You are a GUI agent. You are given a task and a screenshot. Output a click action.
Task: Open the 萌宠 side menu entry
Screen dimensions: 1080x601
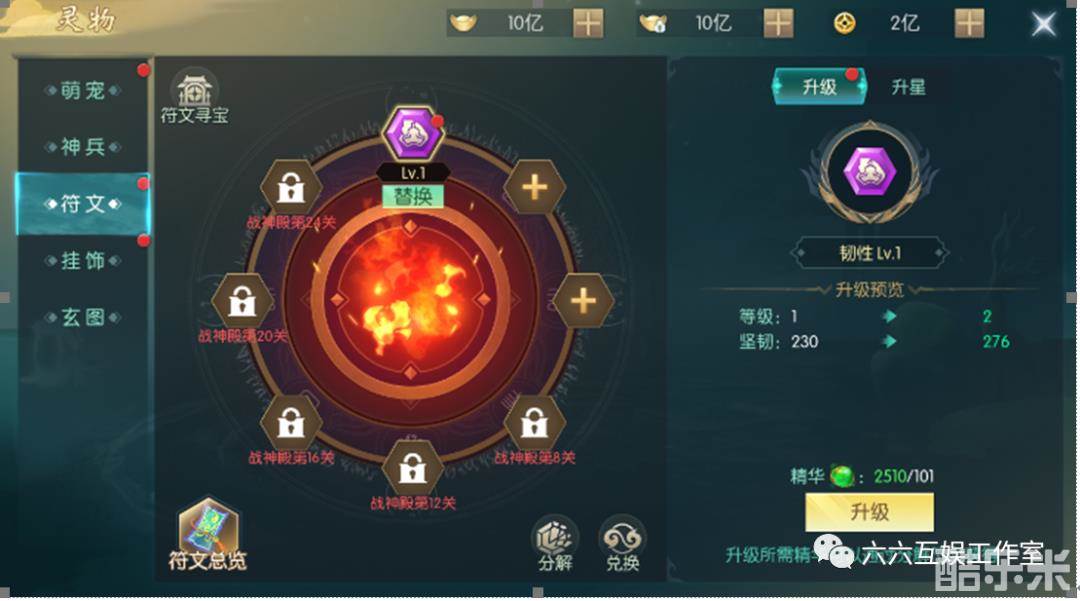pos(83,90)
